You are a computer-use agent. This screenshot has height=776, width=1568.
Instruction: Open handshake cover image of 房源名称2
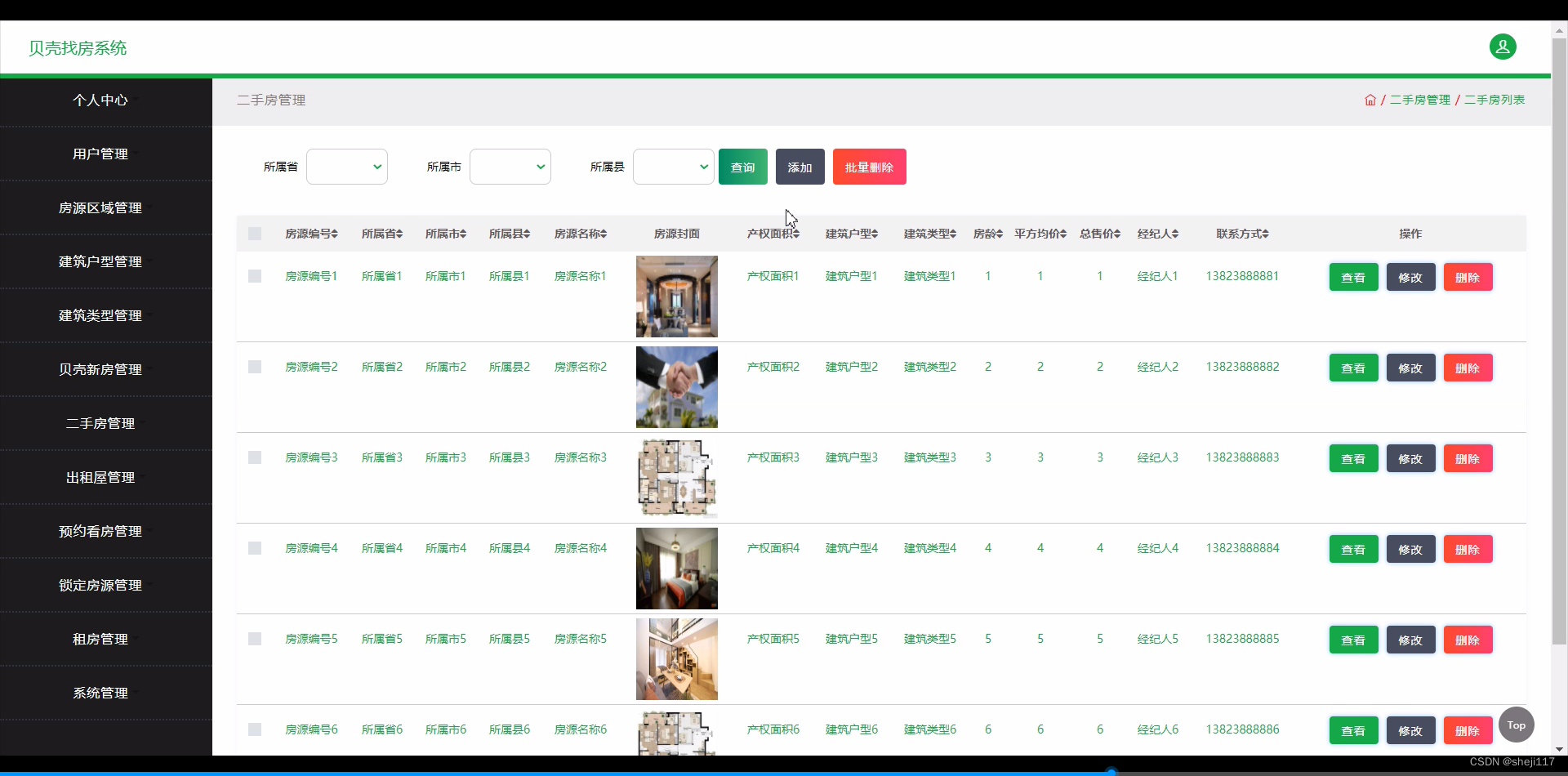coord(677,387)
